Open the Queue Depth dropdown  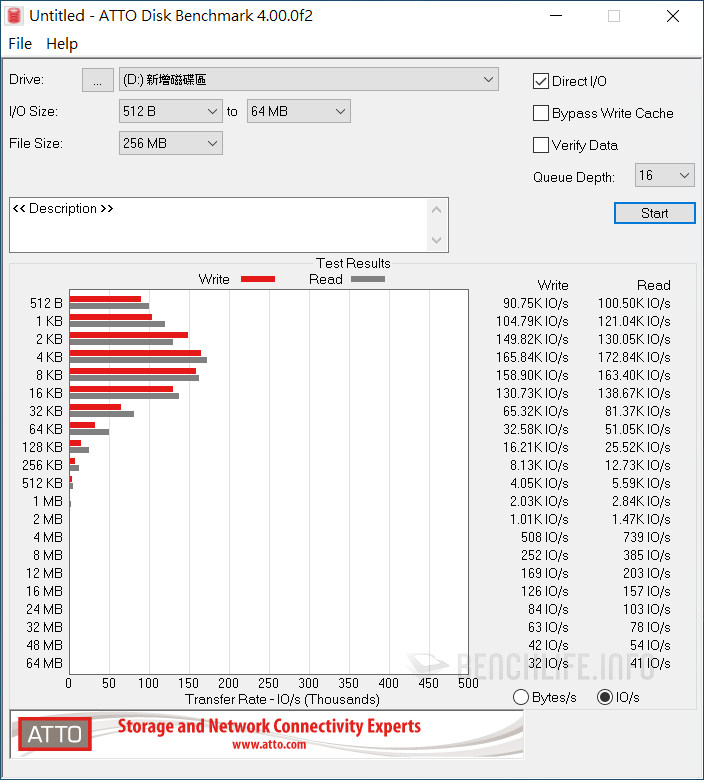point(664,176)
